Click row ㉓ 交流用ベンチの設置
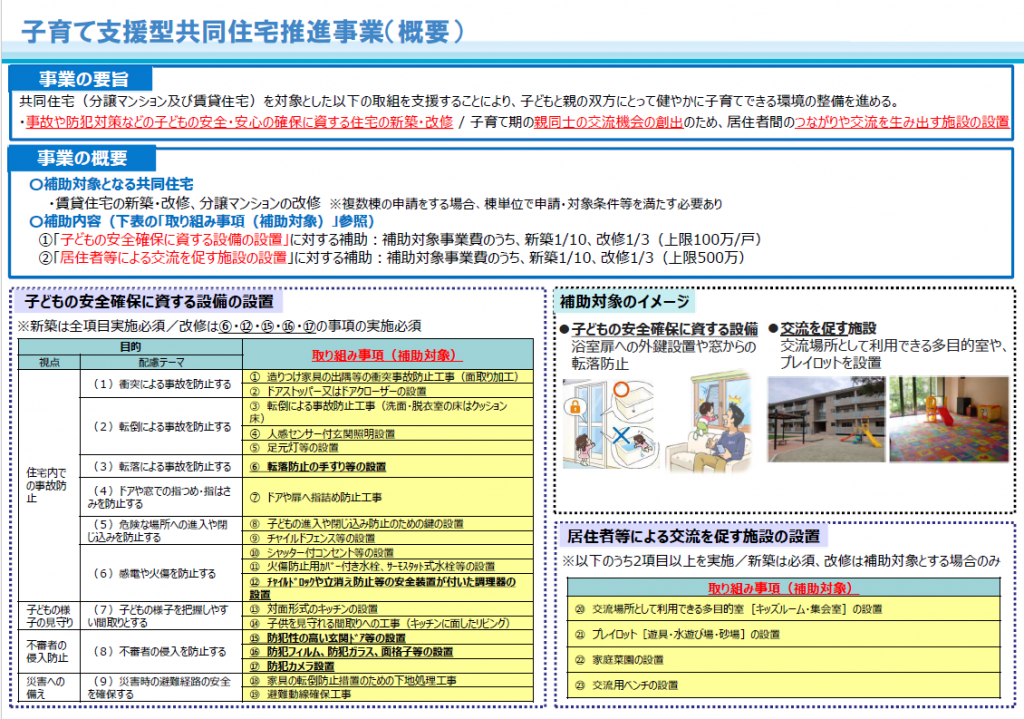 (783, 685)
